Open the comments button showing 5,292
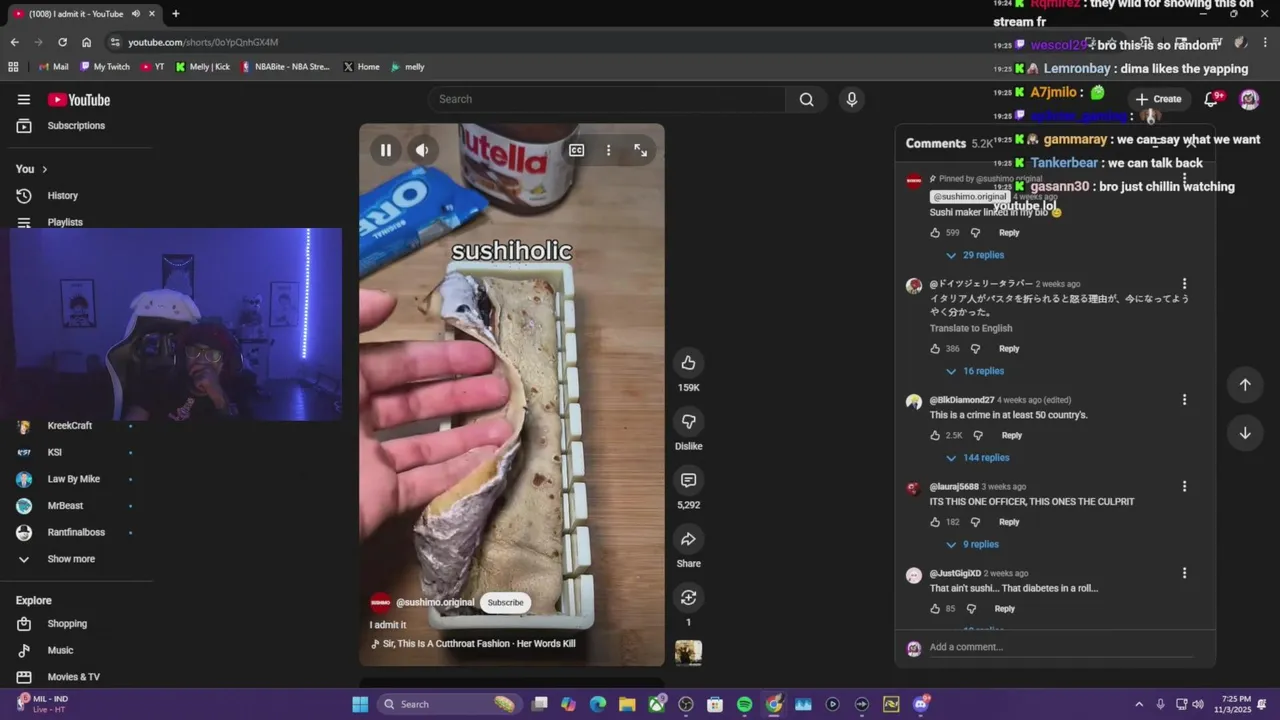Viewport: 1280px width, 720px height. [x=688, y=480]
